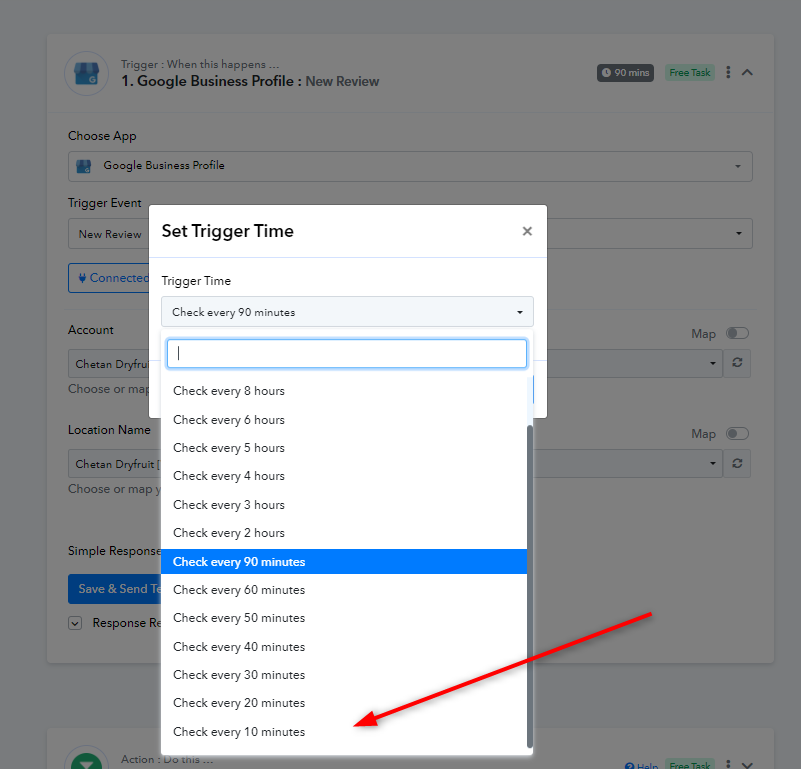The width and height of the screenshot is (801, 769).
Task: Focus the trigger time search box
Action: [347, 354]
